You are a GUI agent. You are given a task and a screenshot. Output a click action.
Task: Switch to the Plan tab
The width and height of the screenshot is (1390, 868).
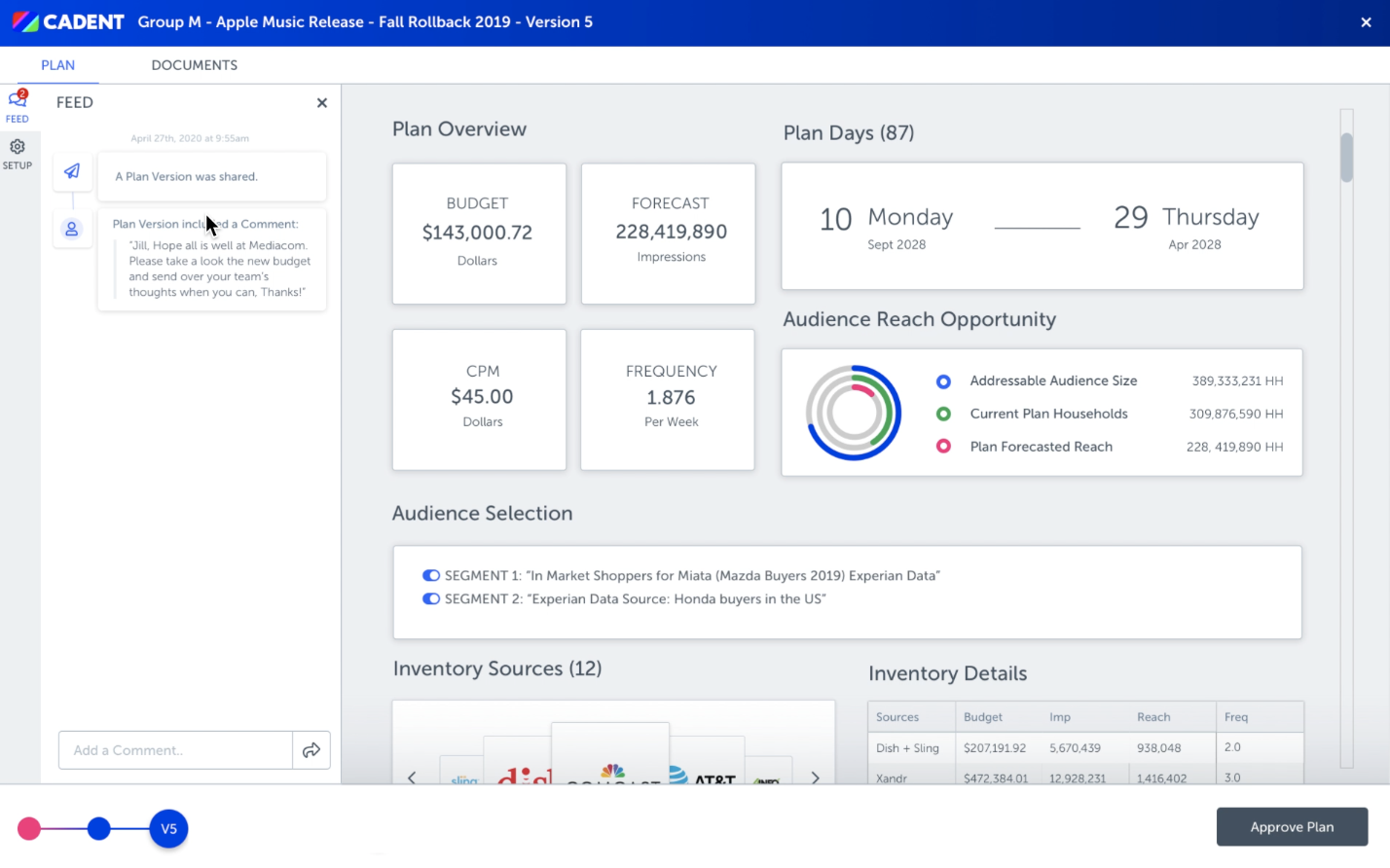[x=57, y=65]
